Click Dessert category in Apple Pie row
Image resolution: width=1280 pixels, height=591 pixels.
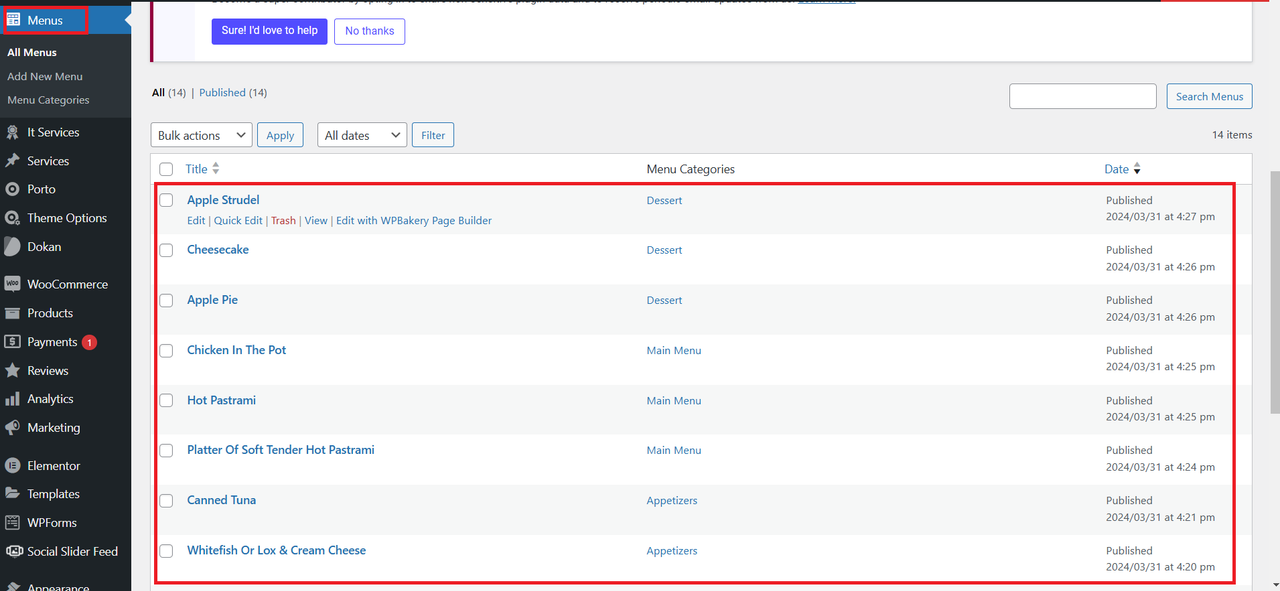pyautogui.click(x=664, y=300)
